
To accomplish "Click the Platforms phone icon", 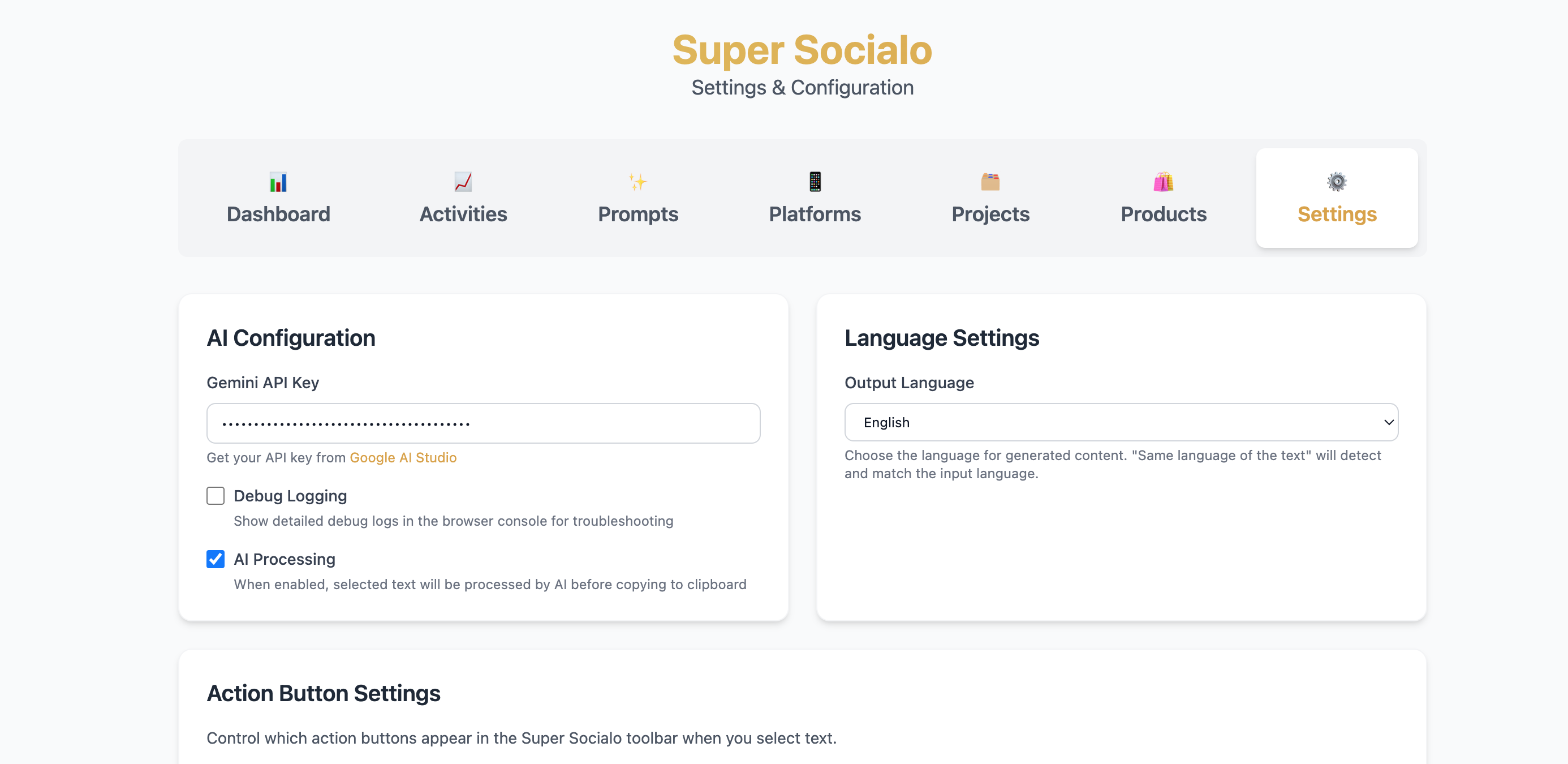I will pyautogui.click(x=815, y=182).
